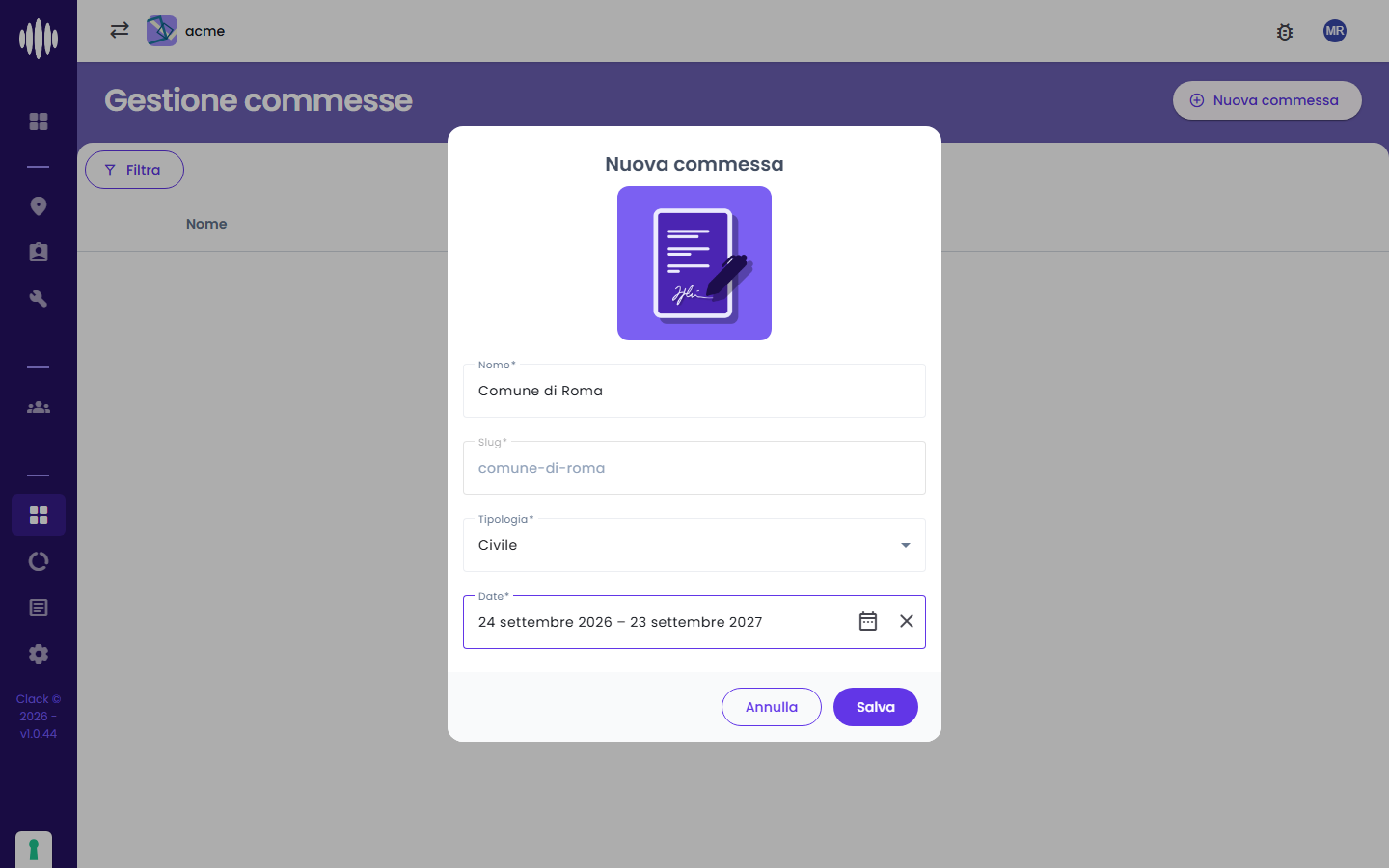Open the contact badge sidebar icon
This screenshot has height=868, width=1389.
point(39,253)
